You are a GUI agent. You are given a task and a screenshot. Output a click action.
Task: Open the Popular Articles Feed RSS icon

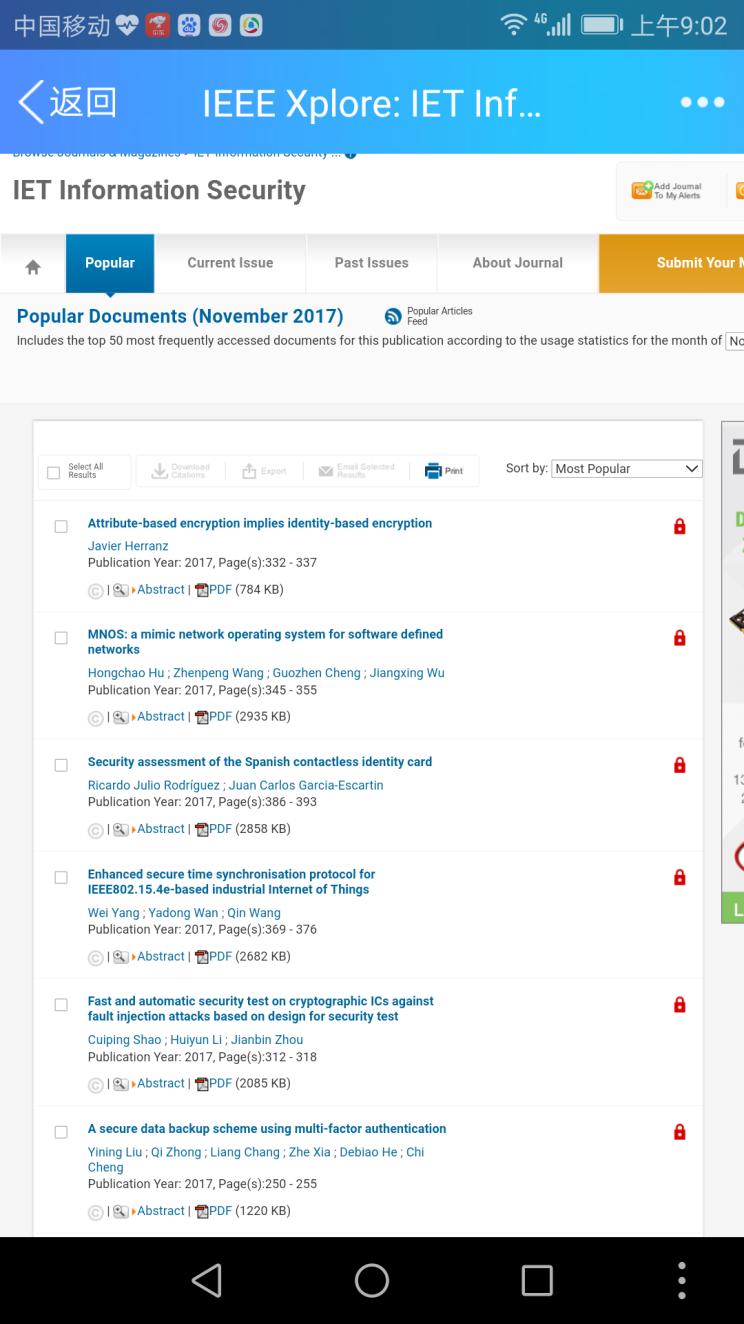point(394,317)
